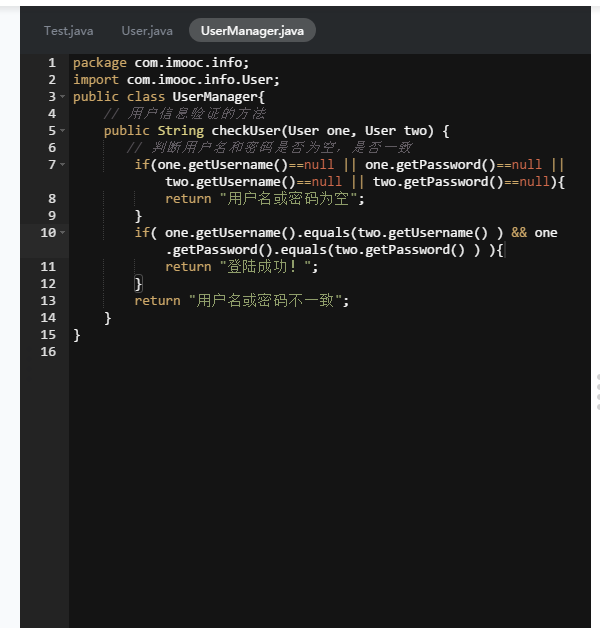Viewport: 600px width, 628px height.
Task: Collapse the null-check if block at line 7
Action: [62, 165]
